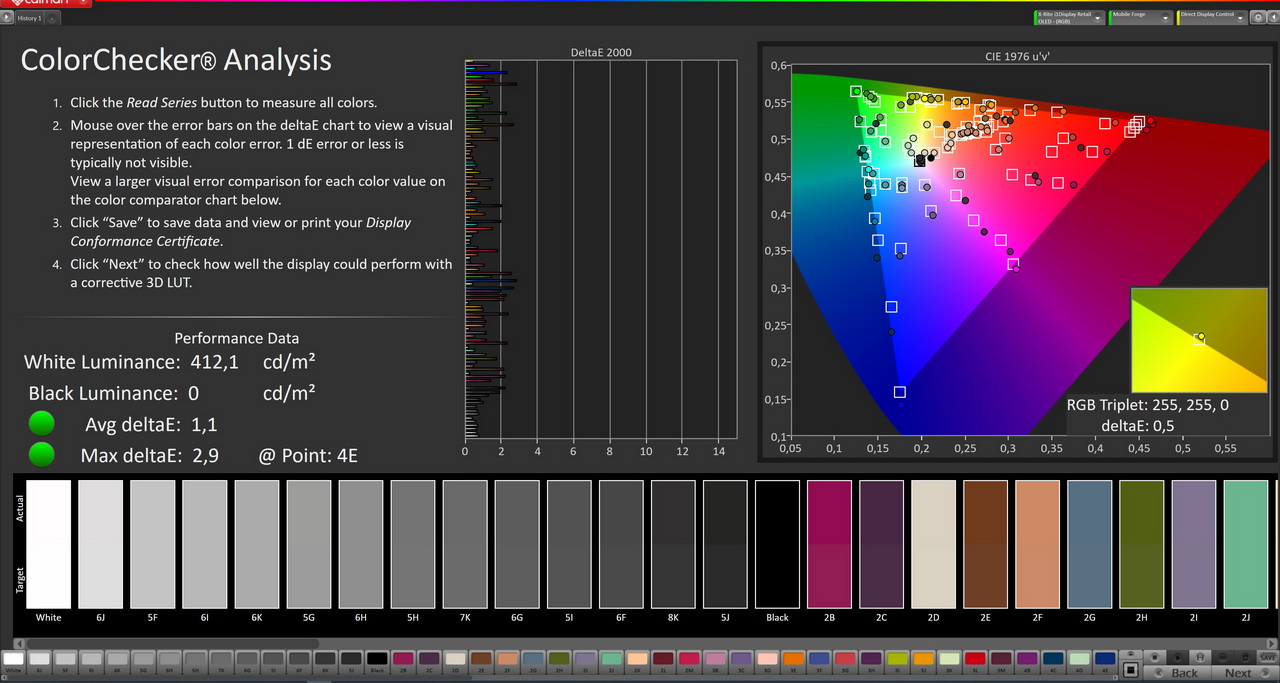The height and width of the screenshot is (683, 1280).
Task: Select the large 2D beige swatch
Action: point(933,543)
